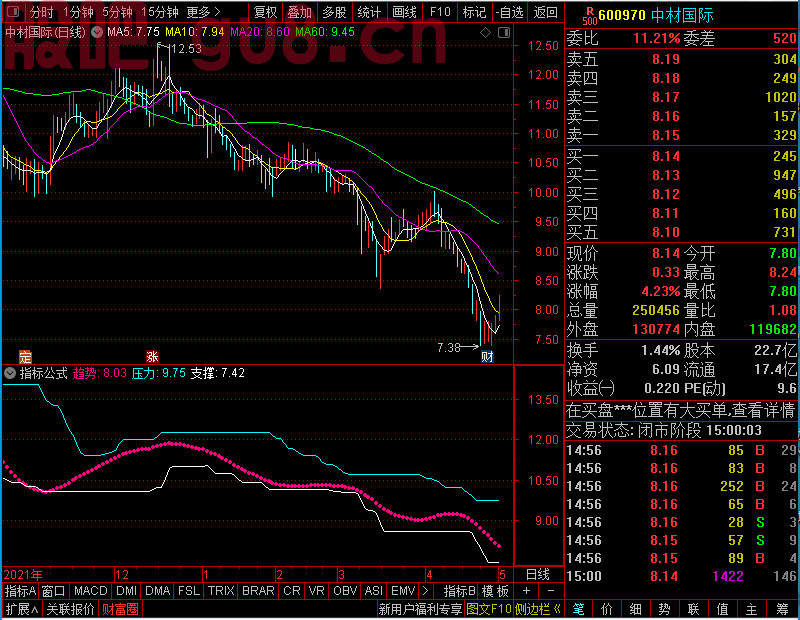Select the MACD indicator

pos(91,591)
